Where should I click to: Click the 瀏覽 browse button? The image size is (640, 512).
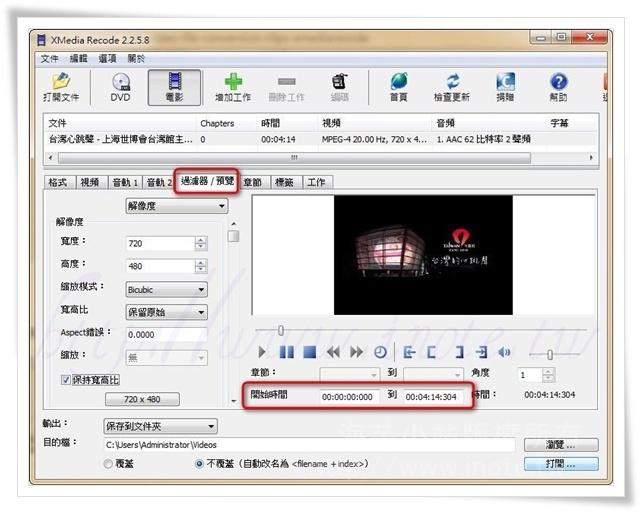[x=560, y=444]
